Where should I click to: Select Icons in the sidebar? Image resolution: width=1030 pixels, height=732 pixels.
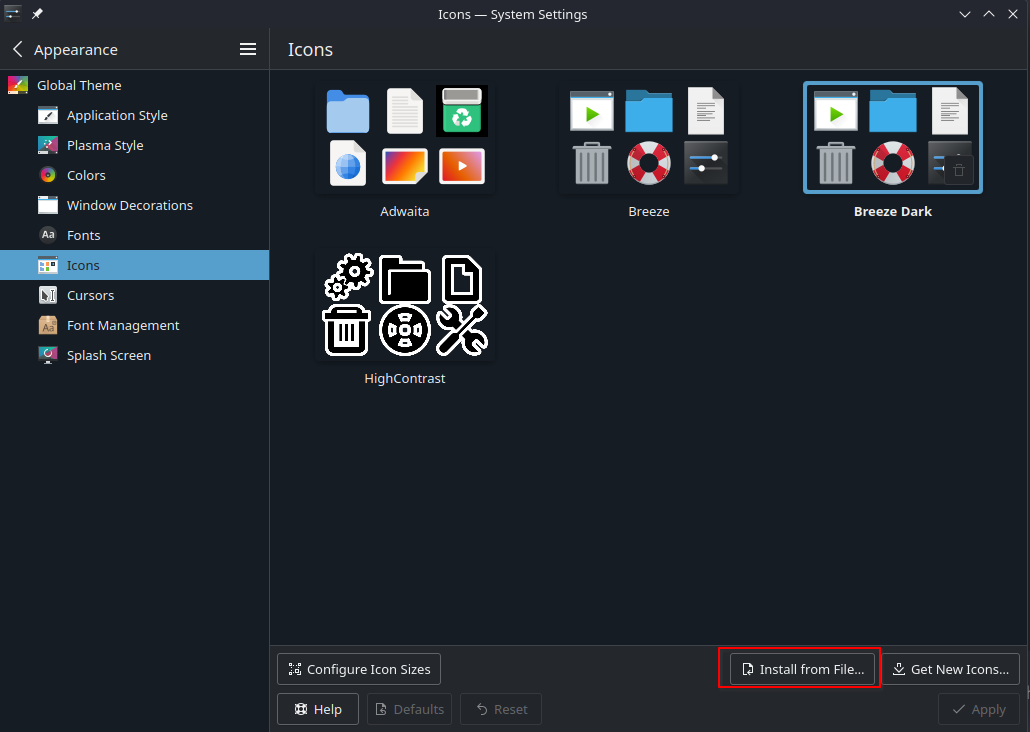click(x=135, y=265)
